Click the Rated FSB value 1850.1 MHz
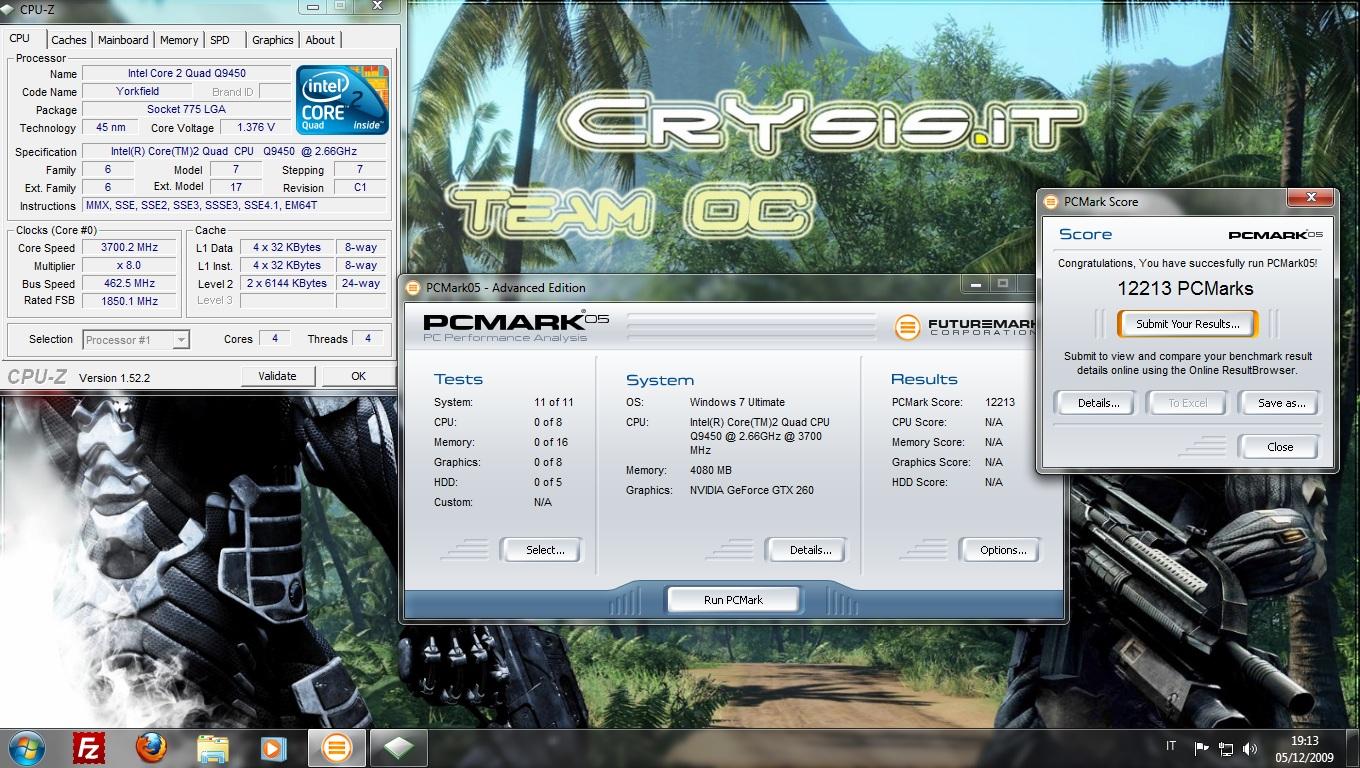1360x768 pixels. 130,301
